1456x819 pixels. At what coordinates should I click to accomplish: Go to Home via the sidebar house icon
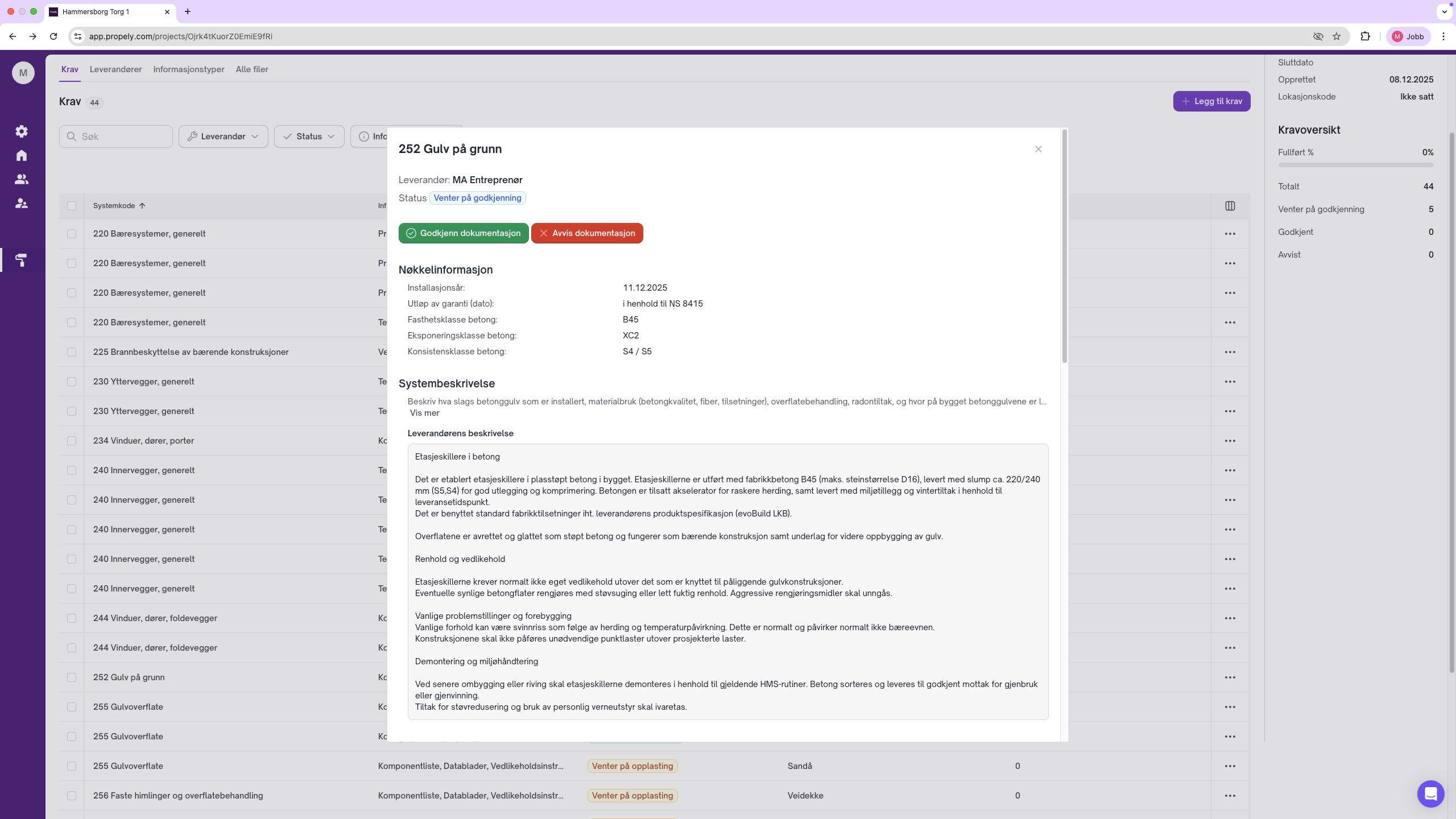(22, 155)
